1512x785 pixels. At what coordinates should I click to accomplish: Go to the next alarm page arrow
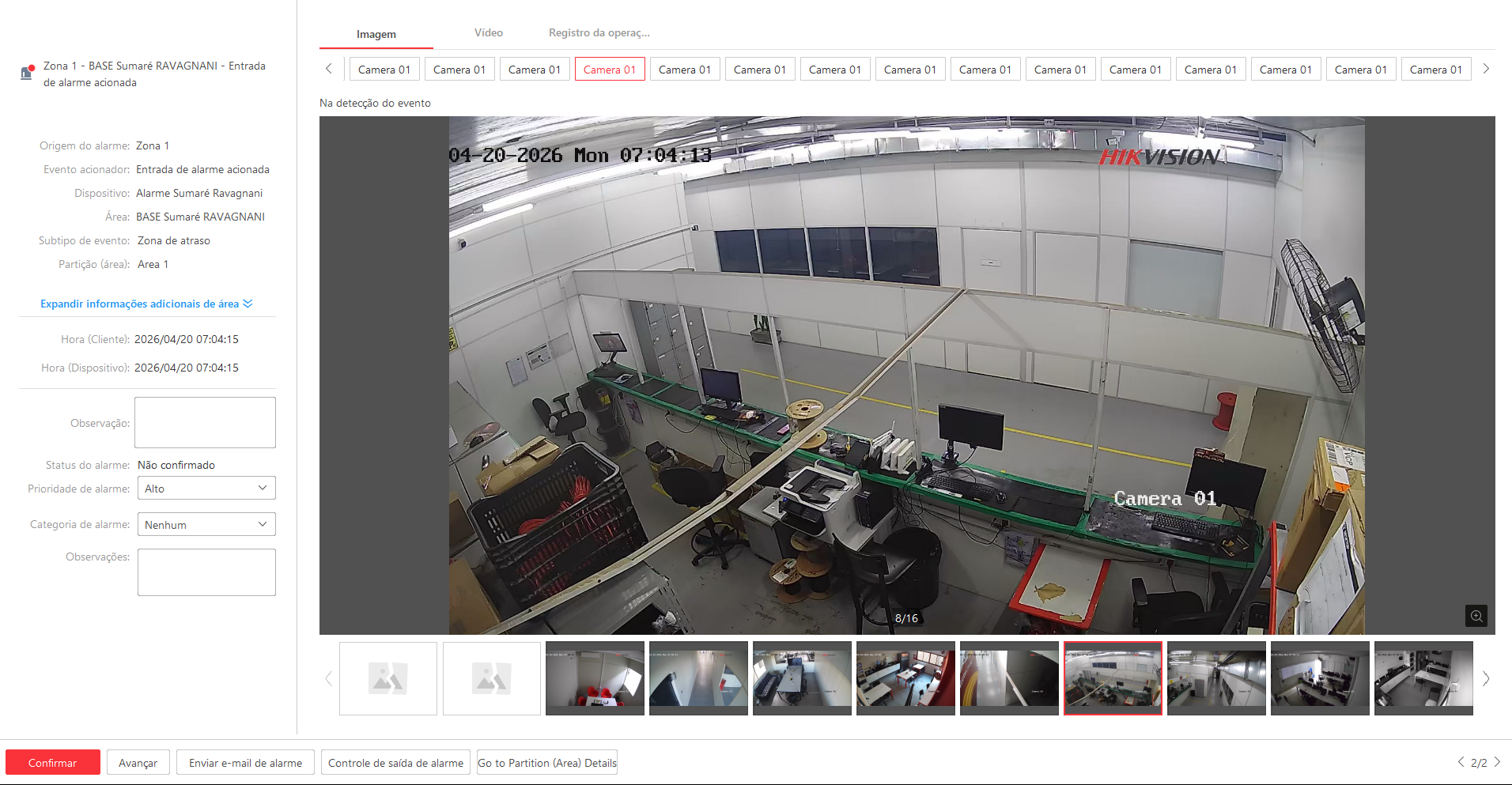point(1497,762)
